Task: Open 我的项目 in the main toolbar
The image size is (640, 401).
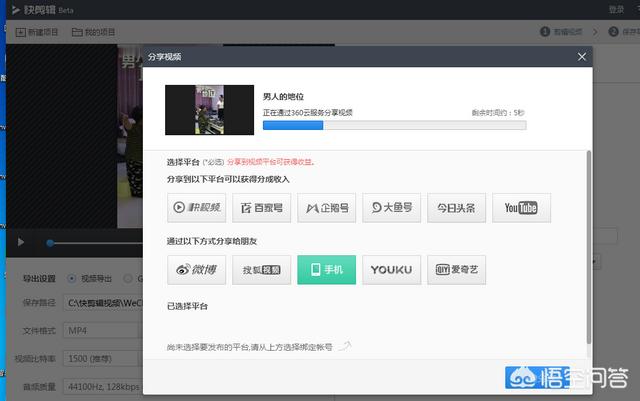Action: (93, 32)
